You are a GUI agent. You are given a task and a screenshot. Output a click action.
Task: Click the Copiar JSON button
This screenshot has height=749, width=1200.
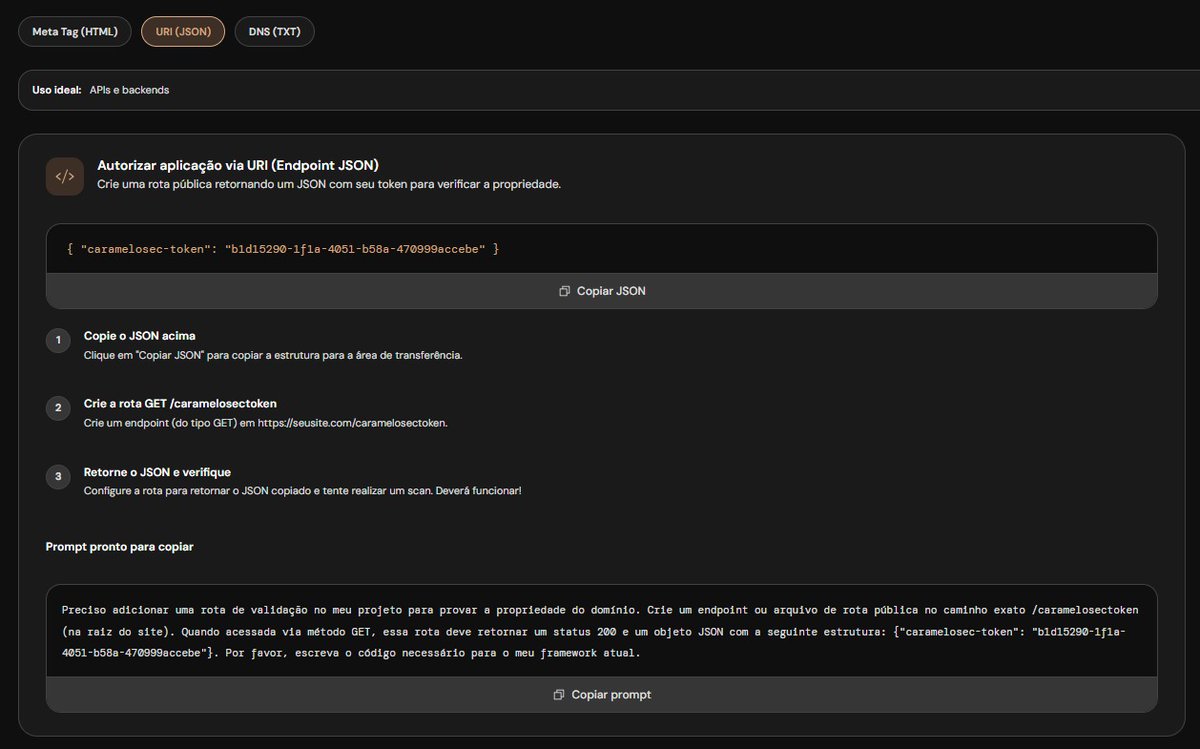point(602,291)
